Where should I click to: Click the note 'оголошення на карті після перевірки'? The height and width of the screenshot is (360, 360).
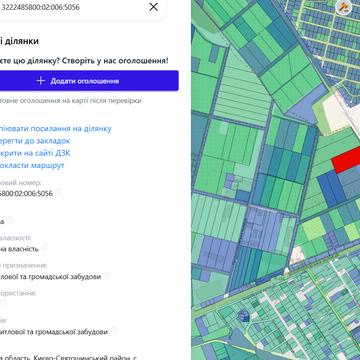(70, 101)
